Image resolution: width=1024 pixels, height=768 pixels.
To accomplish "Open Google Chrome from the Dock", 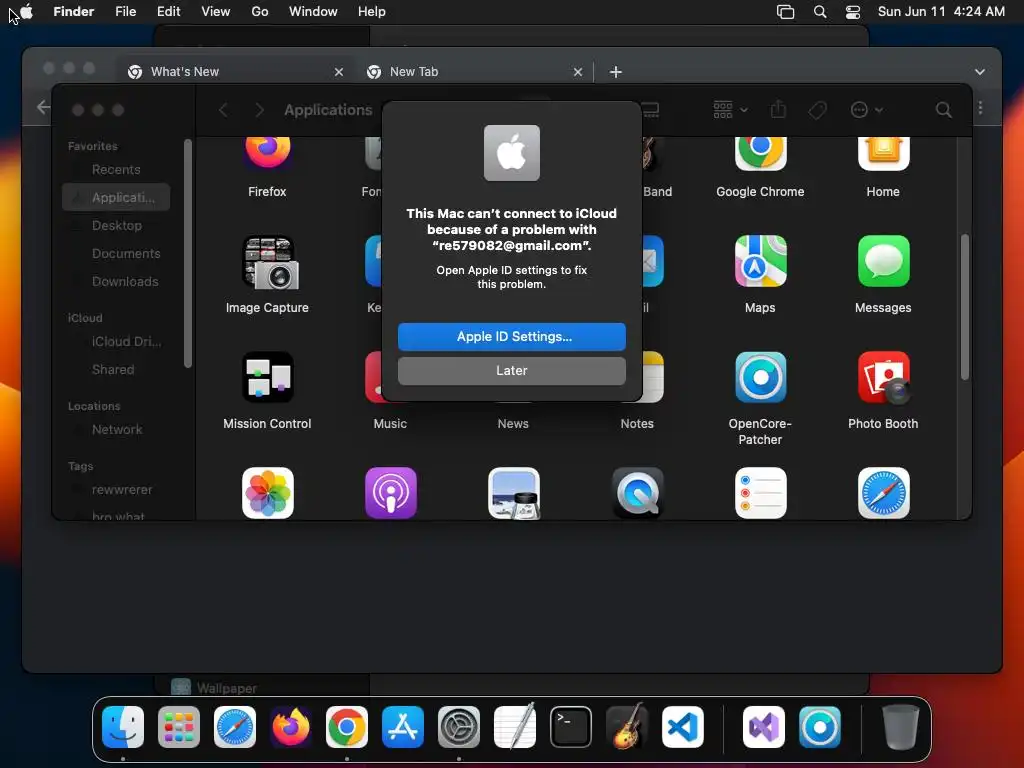I will click(x=347, y=727).
